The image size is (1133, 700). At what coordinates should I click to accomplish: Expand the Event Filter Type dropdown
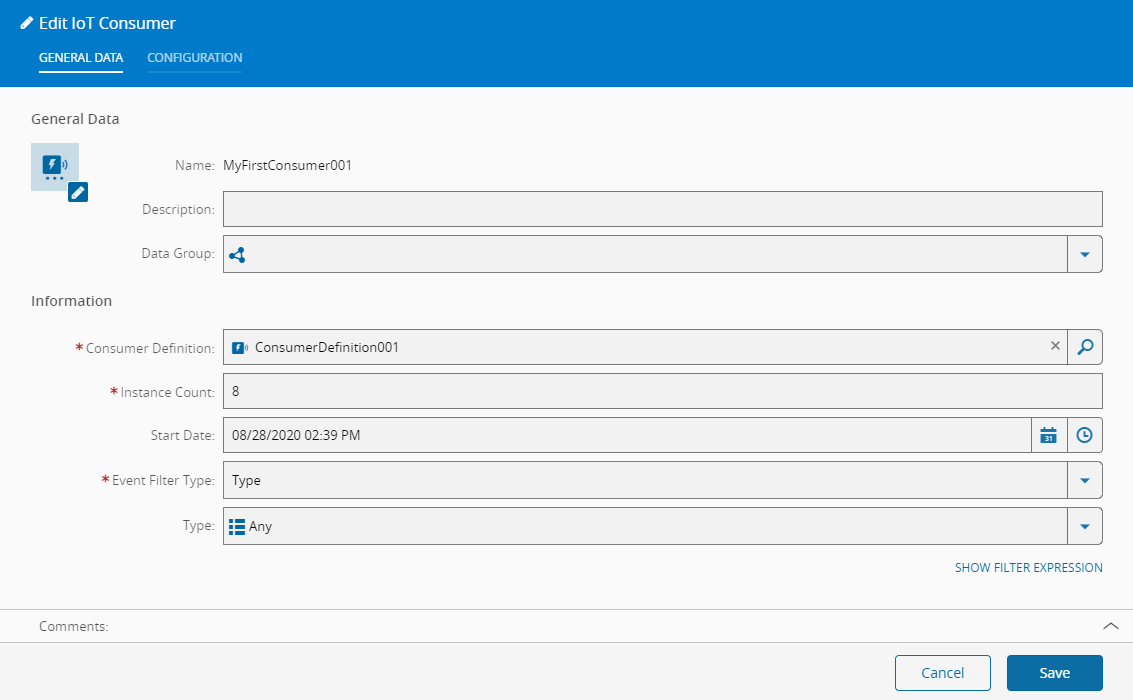1085,480
